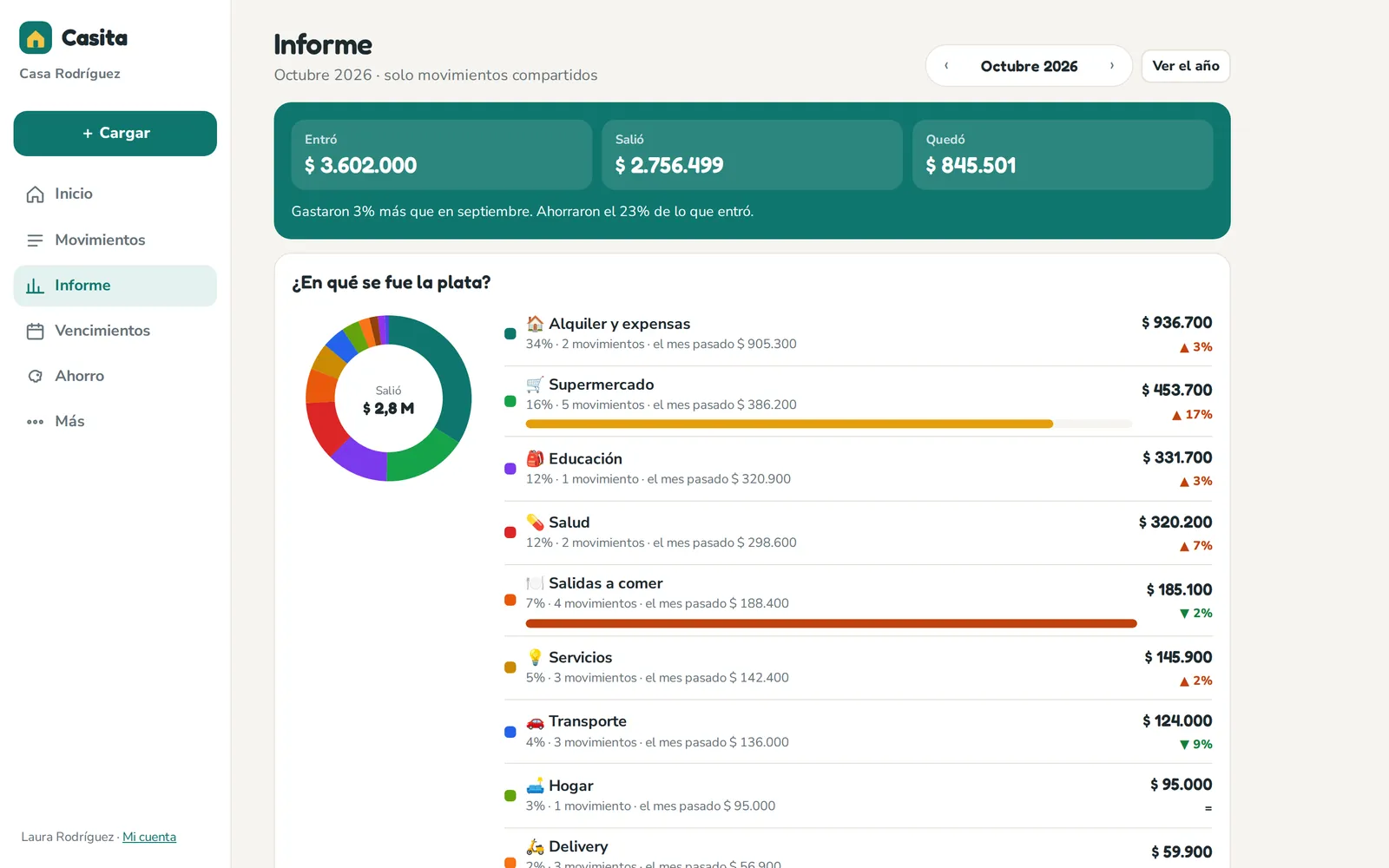Click the blue color dot for Transporte

[x=510, y=732]
